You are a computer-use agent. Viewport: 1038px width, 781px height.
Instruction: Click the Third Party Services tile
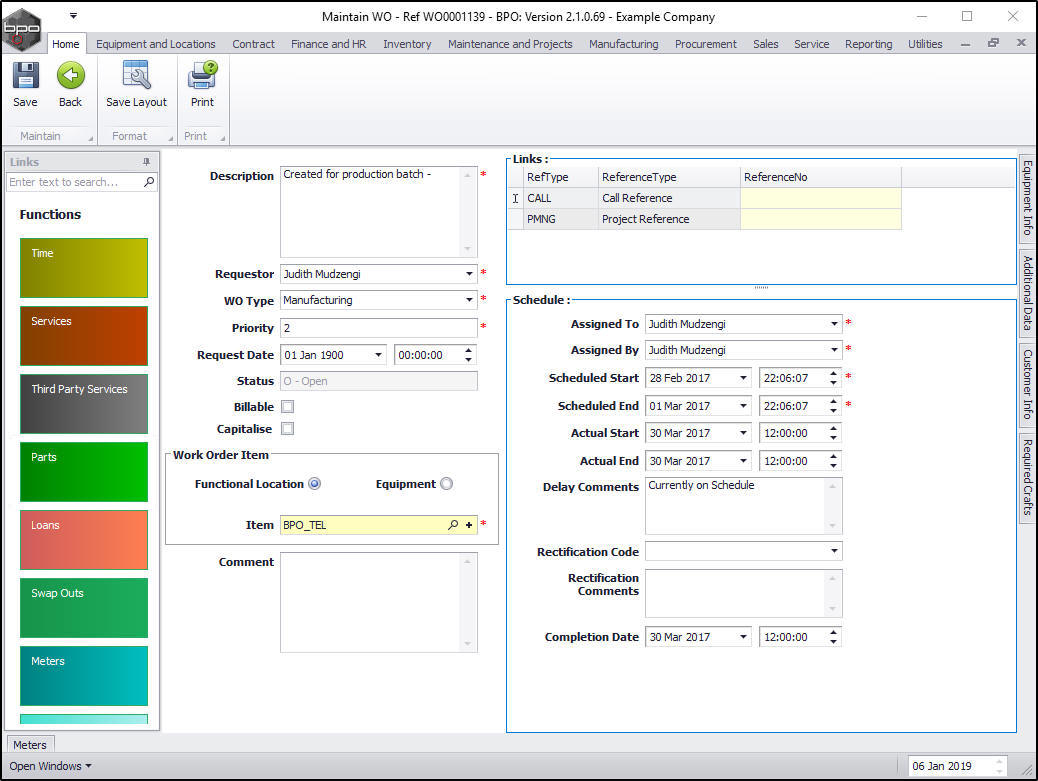pyautogui.click(x=84, y=404)
